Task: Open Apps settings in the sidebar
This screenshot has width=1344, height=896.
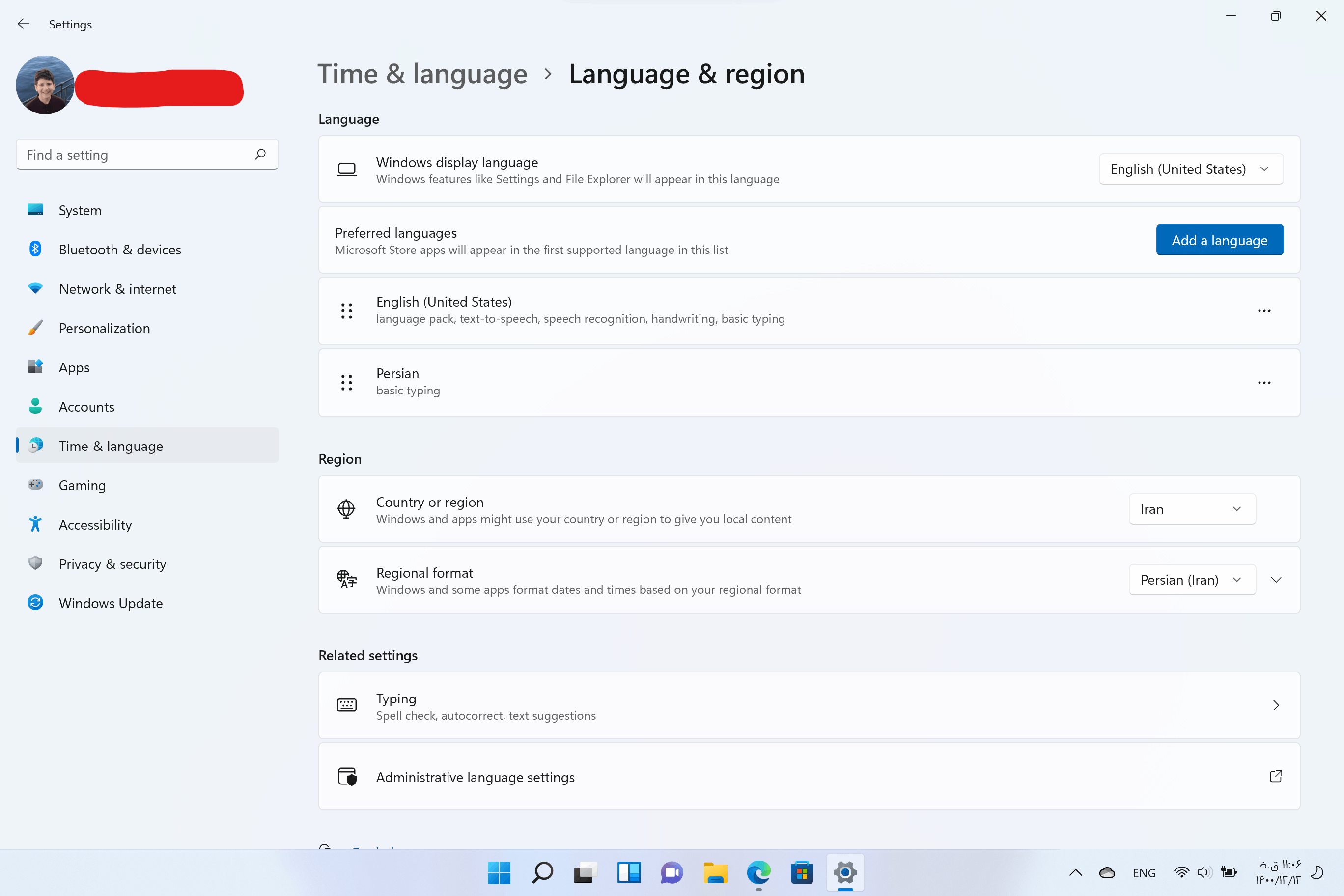Action: coord(147,367)
